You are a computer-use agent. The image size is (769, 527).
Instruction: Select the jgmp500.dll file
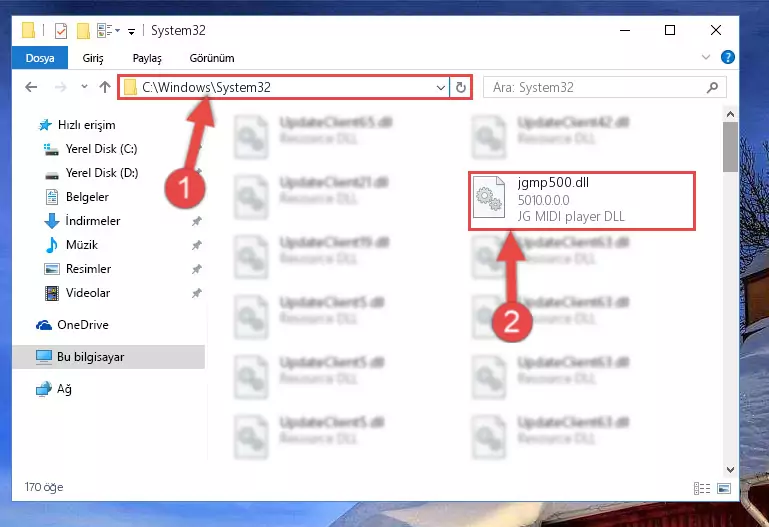click(x=582, y=200)
